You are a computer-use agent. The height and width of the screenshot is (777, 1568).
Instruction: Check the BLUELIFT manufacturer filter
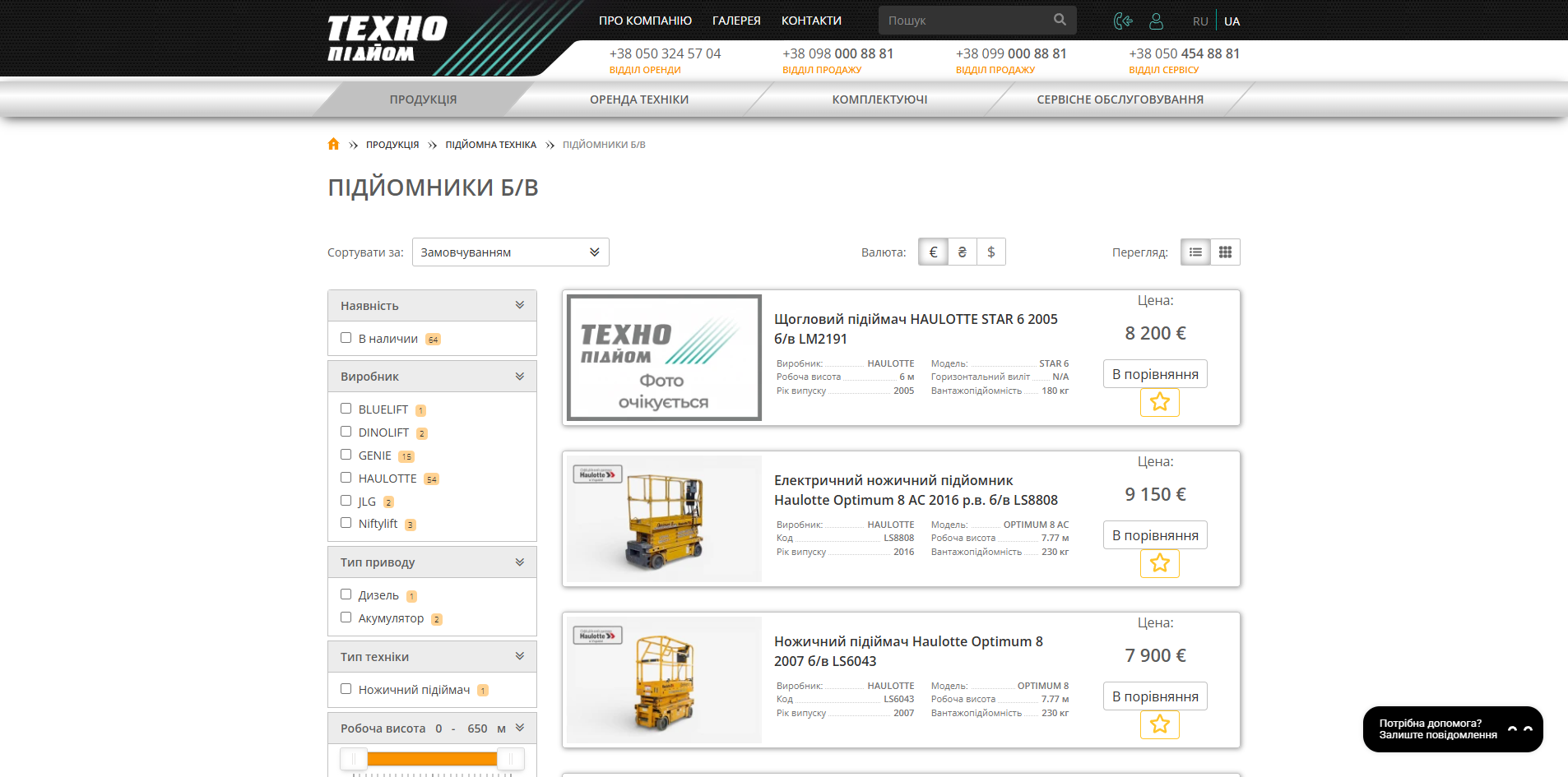(346, 409)
